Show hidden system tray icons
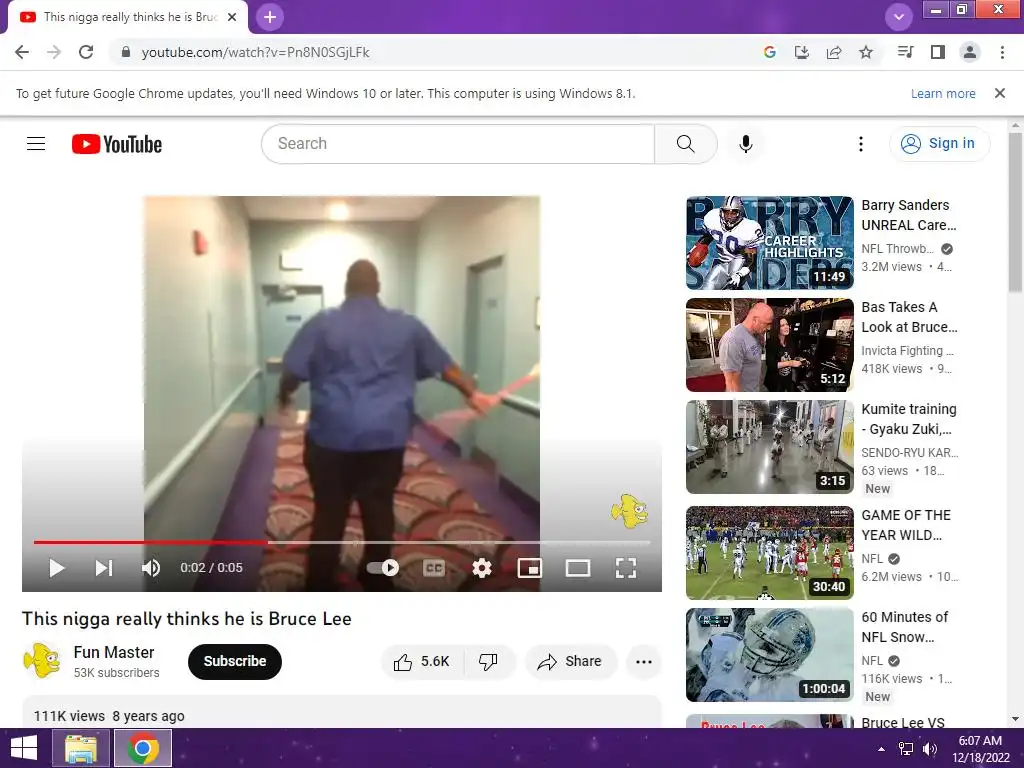Screen dimensions: 1024x768 882,749
